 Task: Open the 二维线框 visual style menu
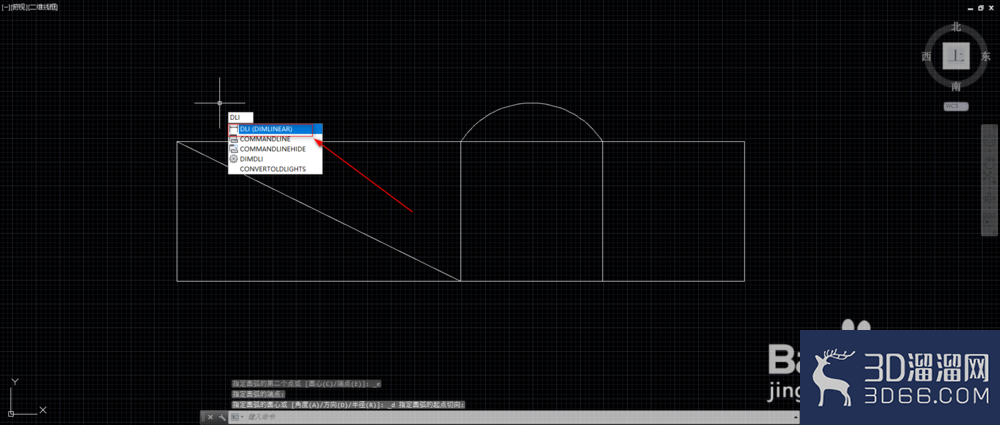point(43,7)
